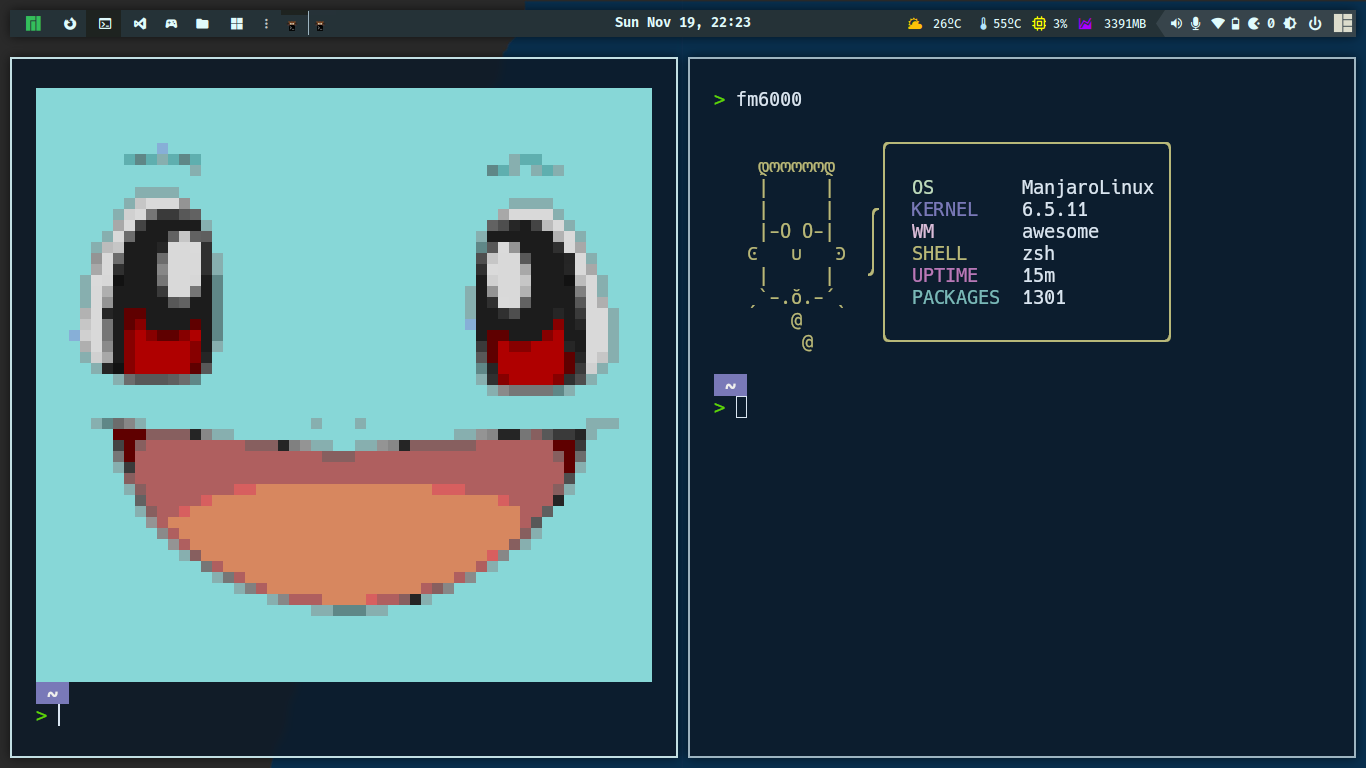Focus the terminal task right of separator

pos(320,24)
